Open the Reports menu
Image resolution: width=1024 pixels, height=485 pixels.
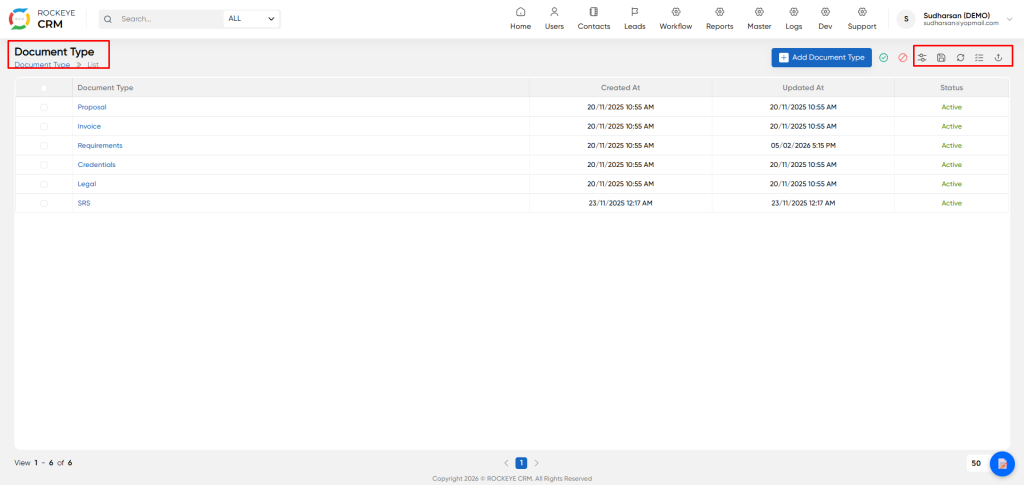point(720,19)
